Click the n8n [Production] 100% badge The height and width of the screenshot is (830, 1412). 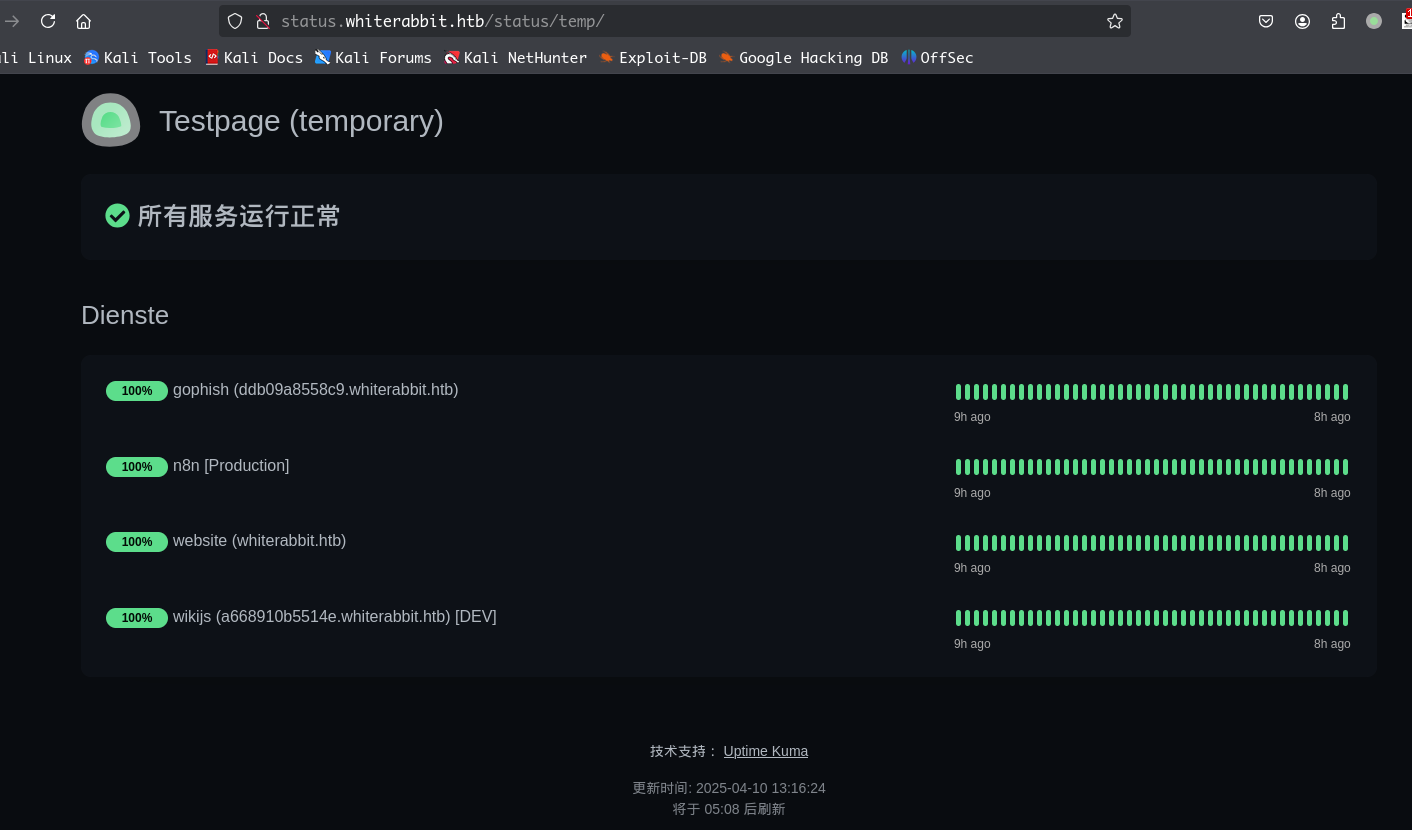(137, 467)
